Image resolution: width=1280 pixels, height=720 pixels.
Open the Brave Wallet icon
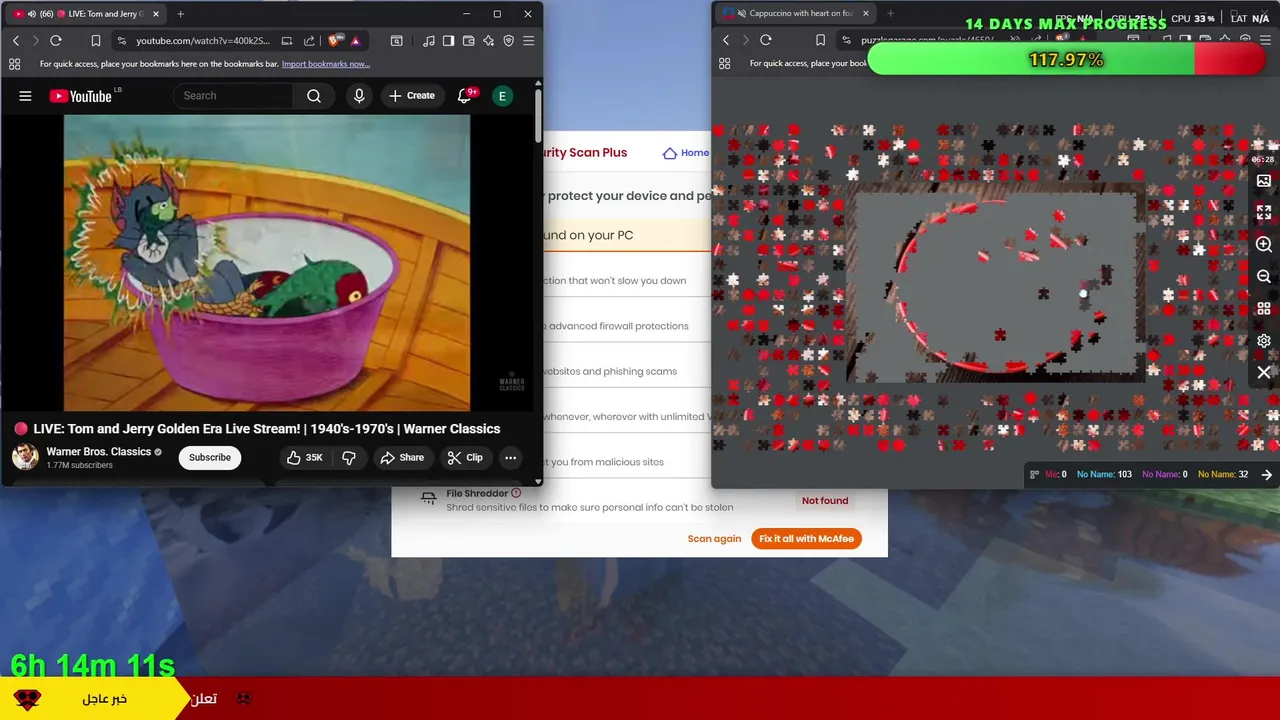click(468, 41)
